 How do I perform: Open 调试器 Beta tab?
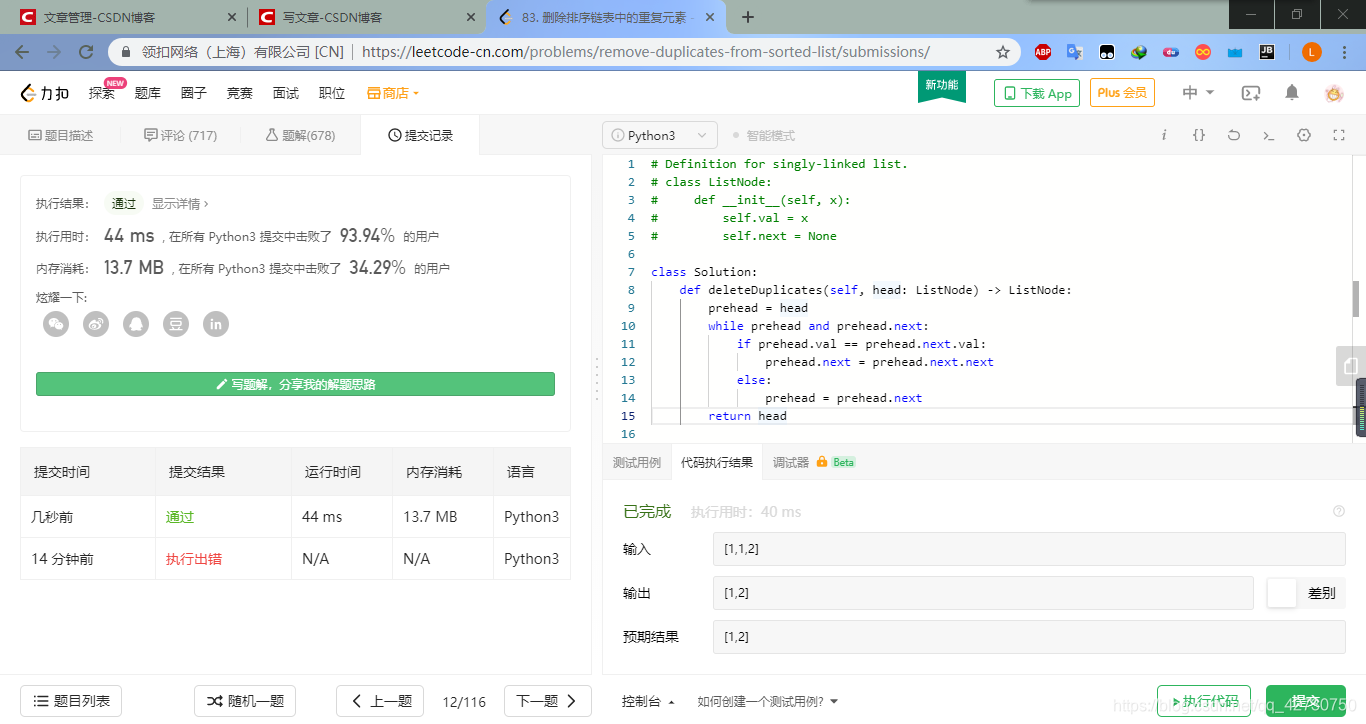[814, 462]
